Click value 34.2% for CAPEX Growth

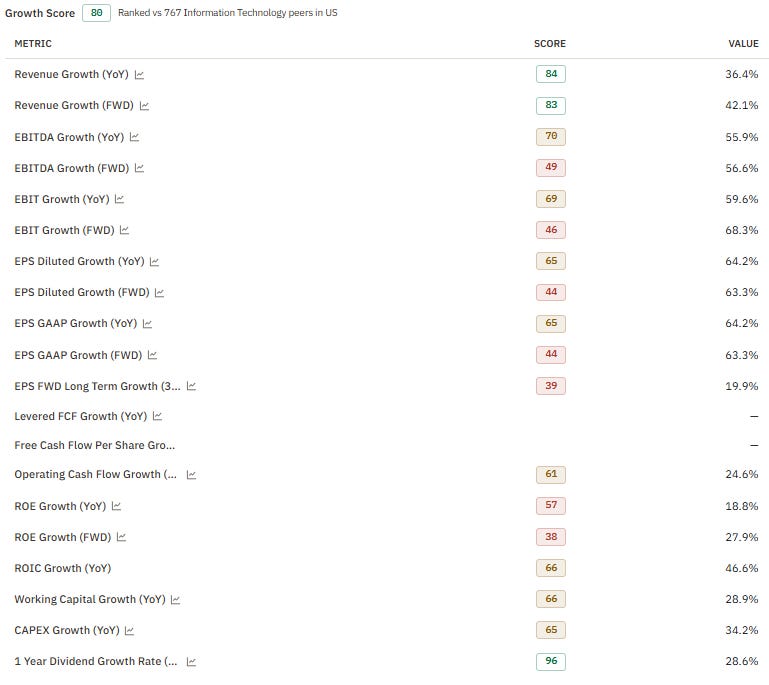[742, 631]
